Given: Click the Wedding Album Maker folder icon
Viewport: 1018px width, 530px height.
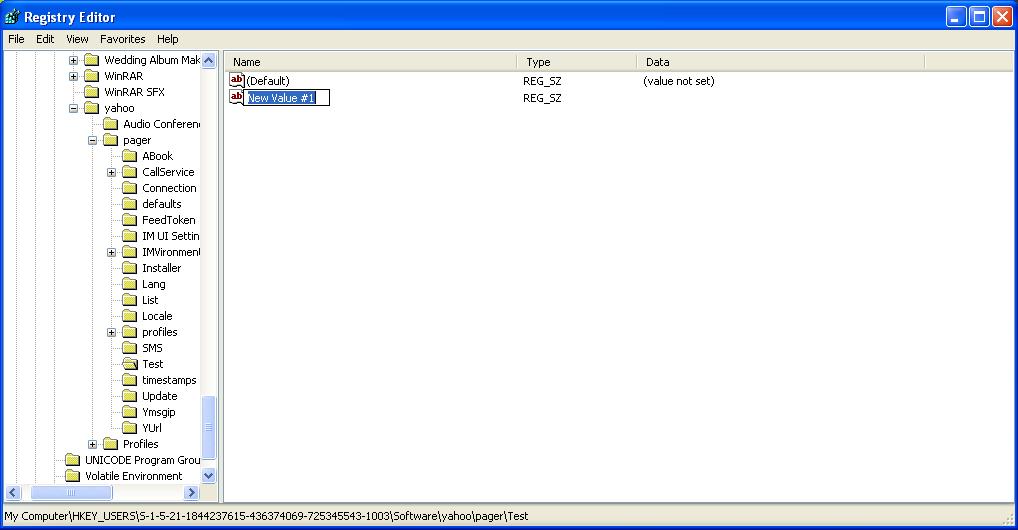Looking at the screenshot, I should click(92, 60).
